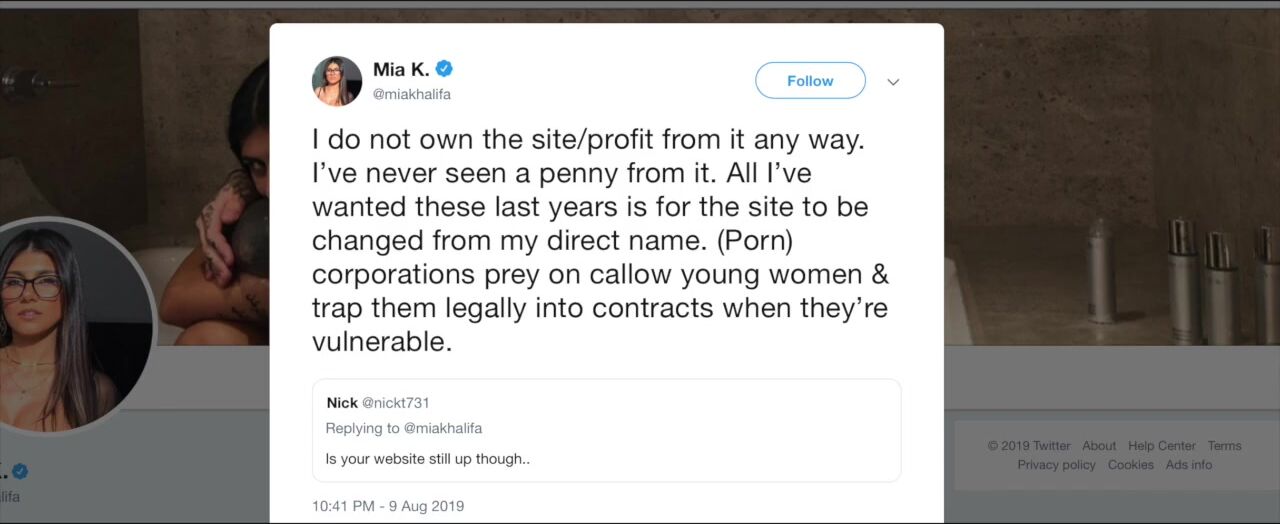This screenshot has height=524, width=1280.
Task: Click the Cookies footer link
Action: click(1130, 465)
